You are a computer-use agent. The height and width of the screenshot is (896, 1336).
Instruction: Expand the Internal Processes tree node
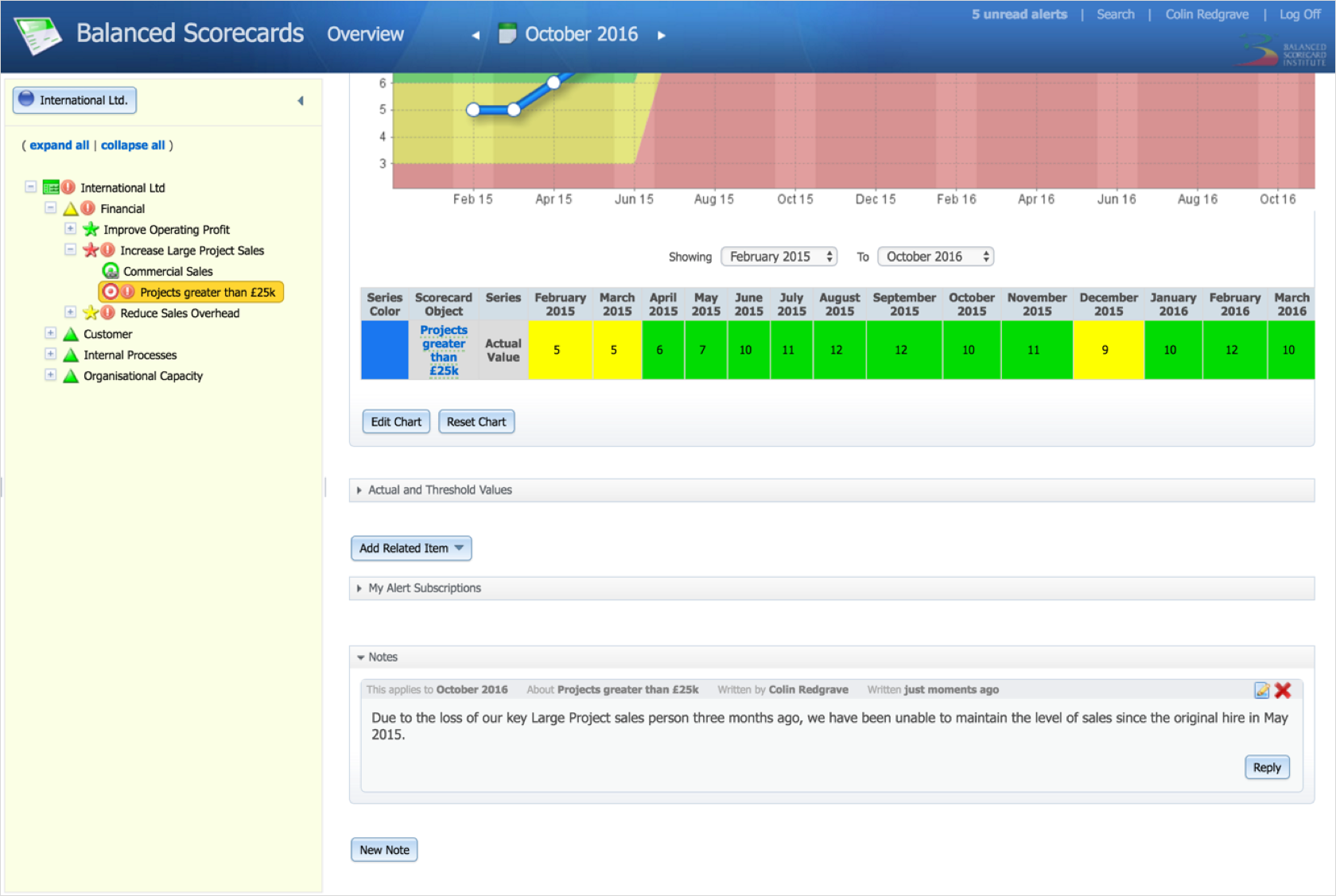pyautogui.click(x=50, y=354)
